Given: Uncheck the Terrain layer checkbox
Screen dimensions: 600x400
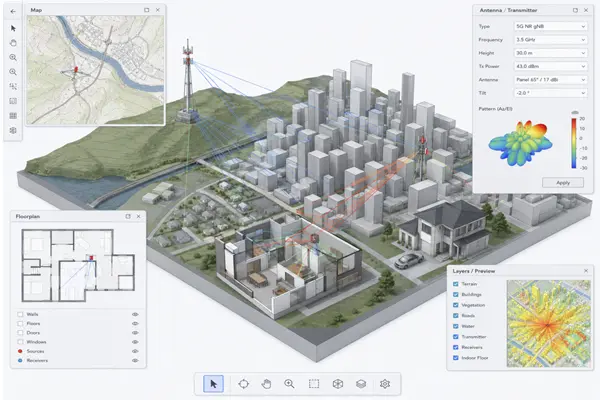Looking at the screenshot, I should [455, 284].
